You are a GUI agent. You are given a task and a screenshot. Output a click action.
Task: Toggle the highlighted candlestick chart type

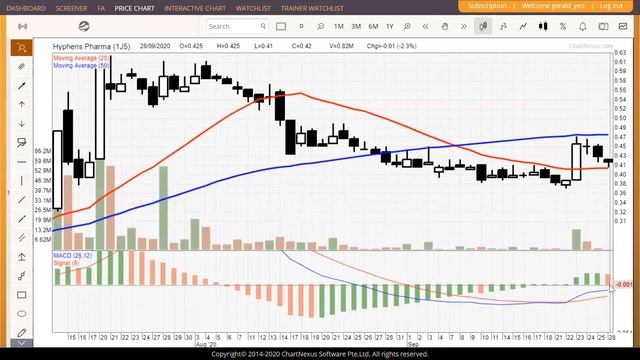click(x=483, y=26)
